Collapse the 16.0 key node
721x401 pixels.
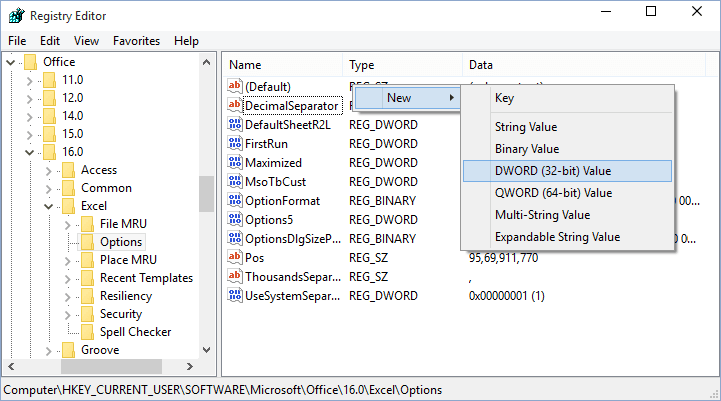pyautogui.click(x=29, y=152)
